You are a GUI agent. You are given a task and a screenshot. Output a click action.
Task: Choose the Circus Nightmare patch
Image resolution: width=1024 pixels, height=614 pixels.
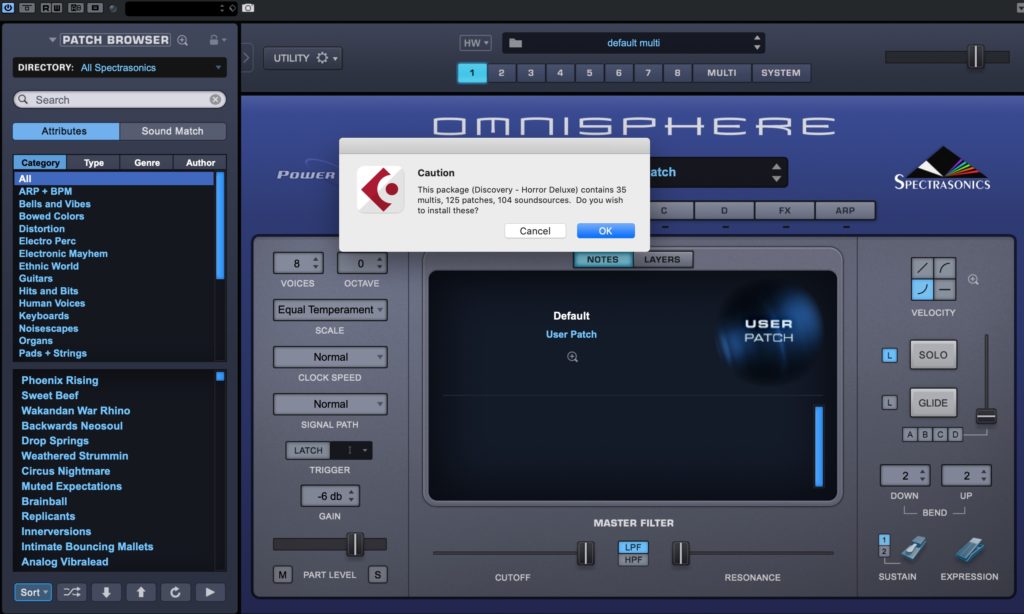click(65, 471)
